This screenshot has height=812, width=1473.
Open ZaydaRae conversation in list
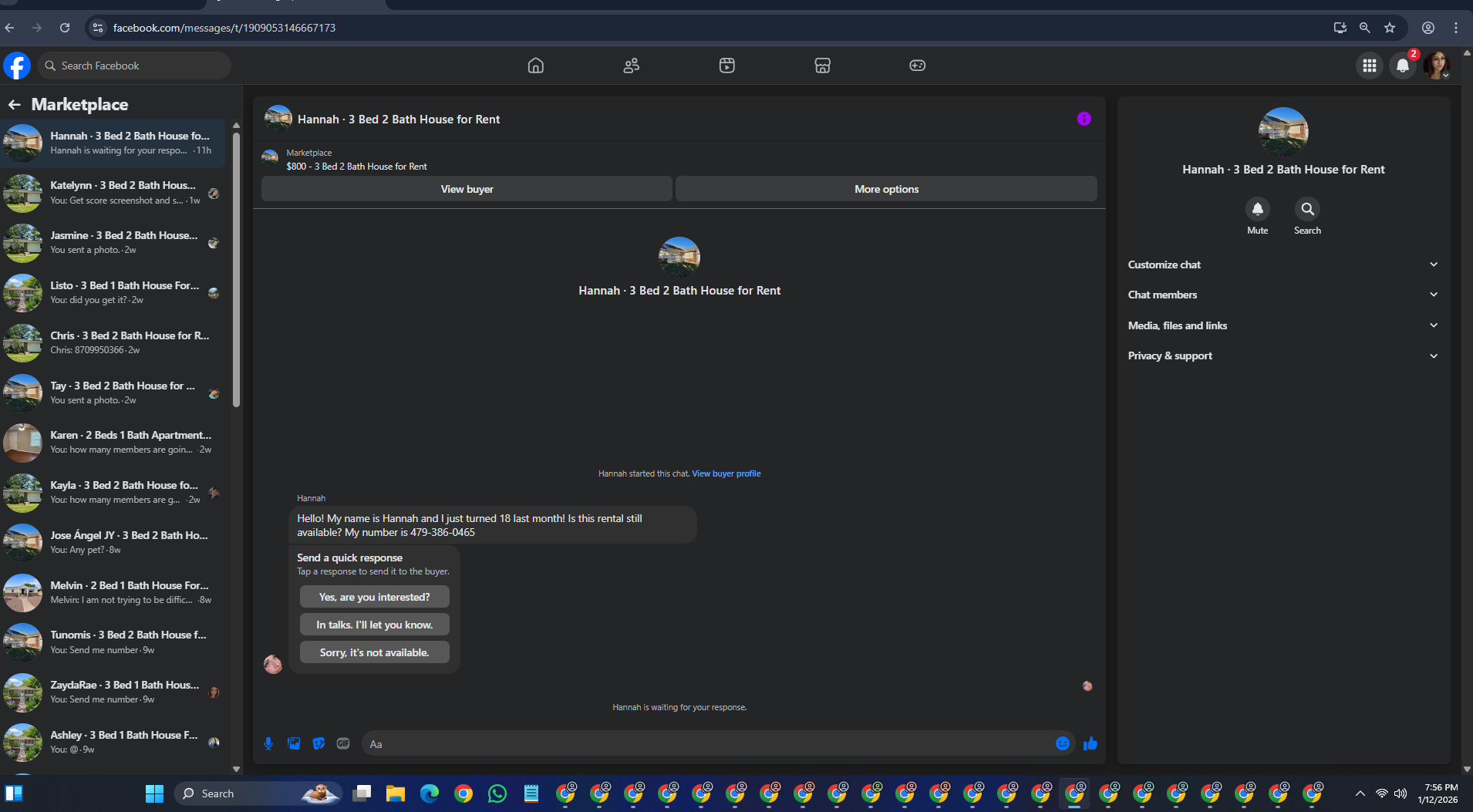pyautogui.click(x=113, y=692)
